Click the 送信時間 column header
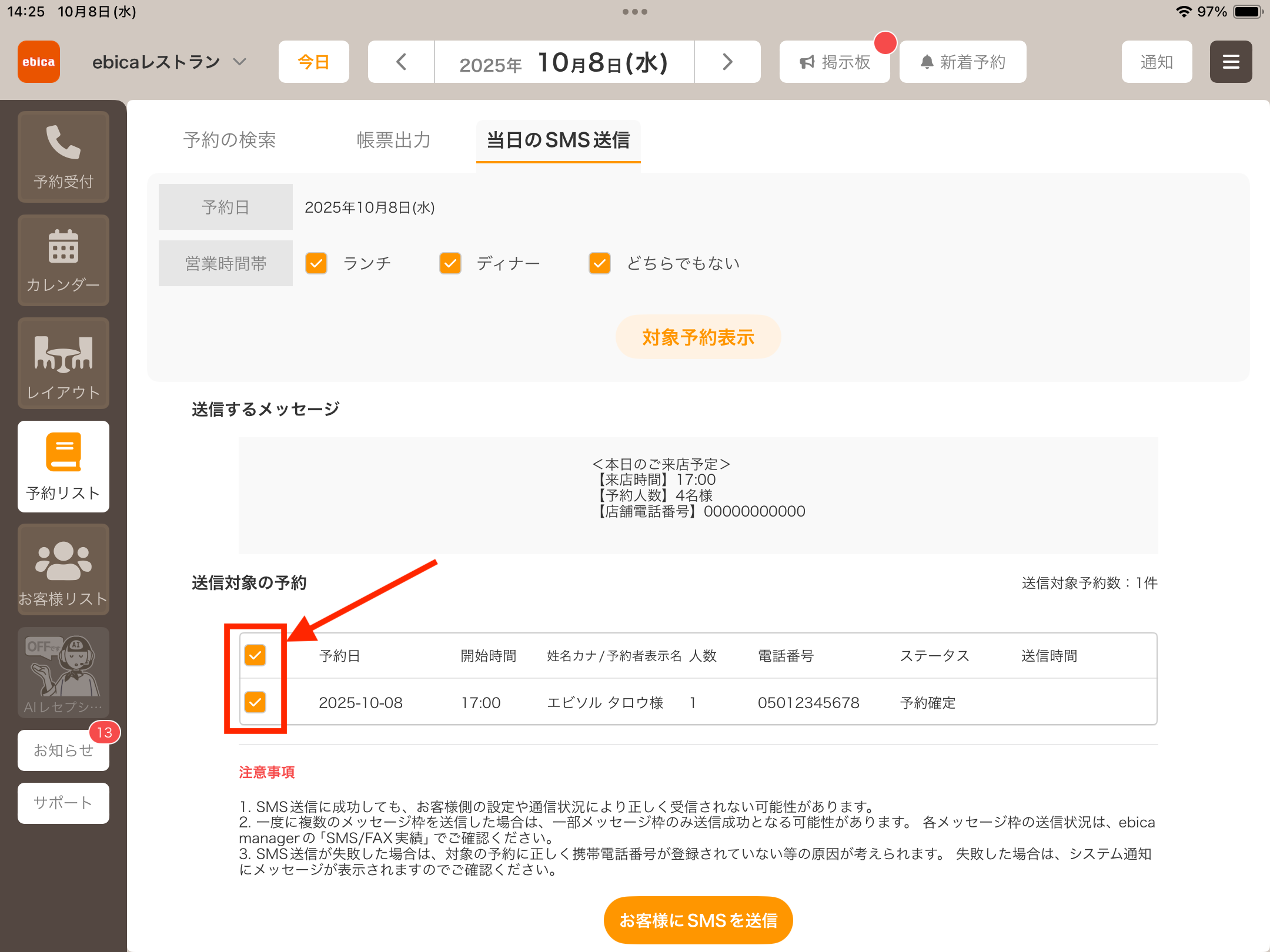This screenshot has width=1270, height=952. coord(1050,656)
